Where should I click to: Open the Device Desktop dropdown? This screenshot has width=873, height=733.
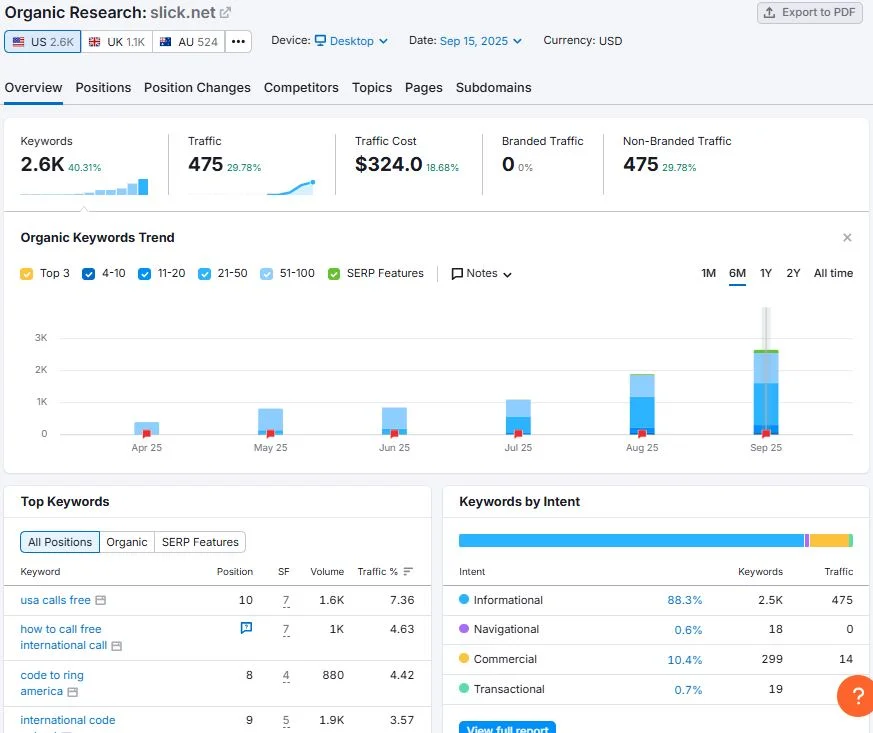(x=351, y=41)
